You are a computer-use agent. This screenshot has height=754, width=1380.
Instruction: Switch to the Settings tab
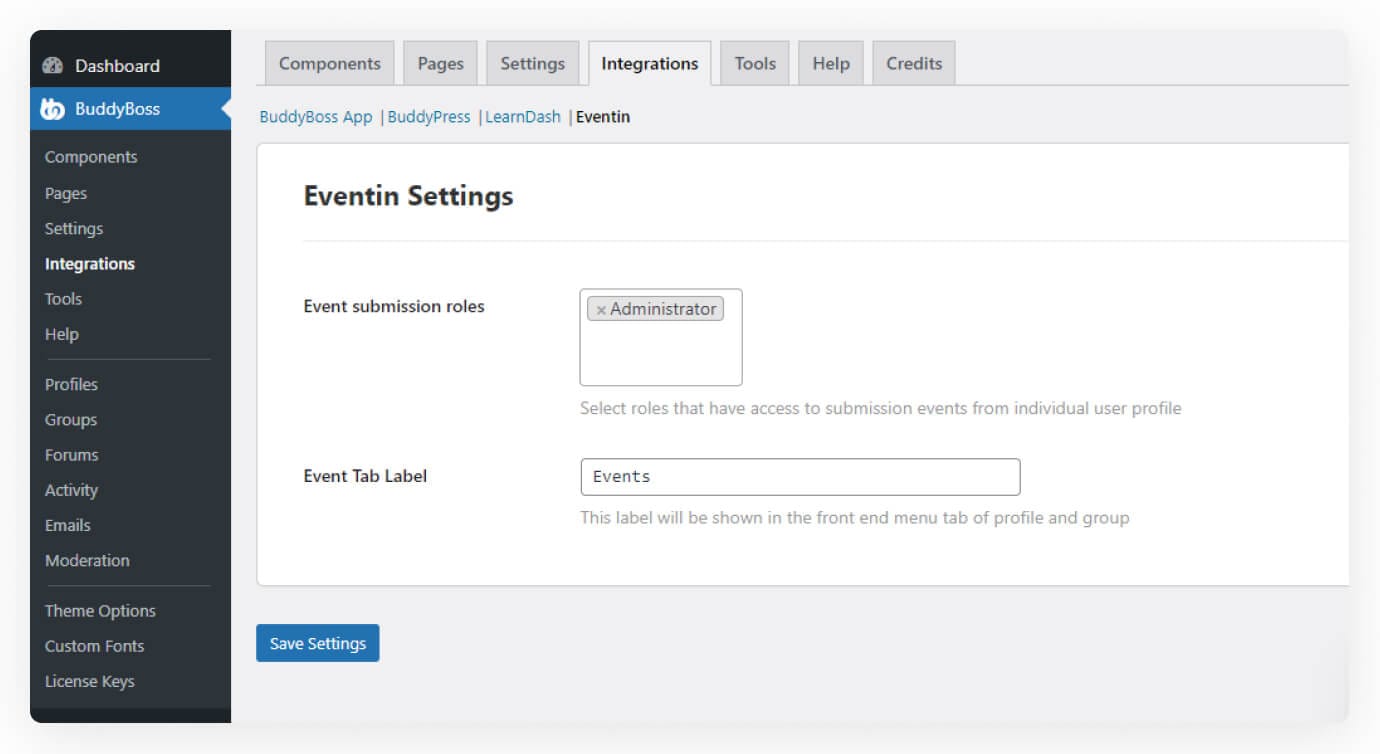tap(533, 63)
